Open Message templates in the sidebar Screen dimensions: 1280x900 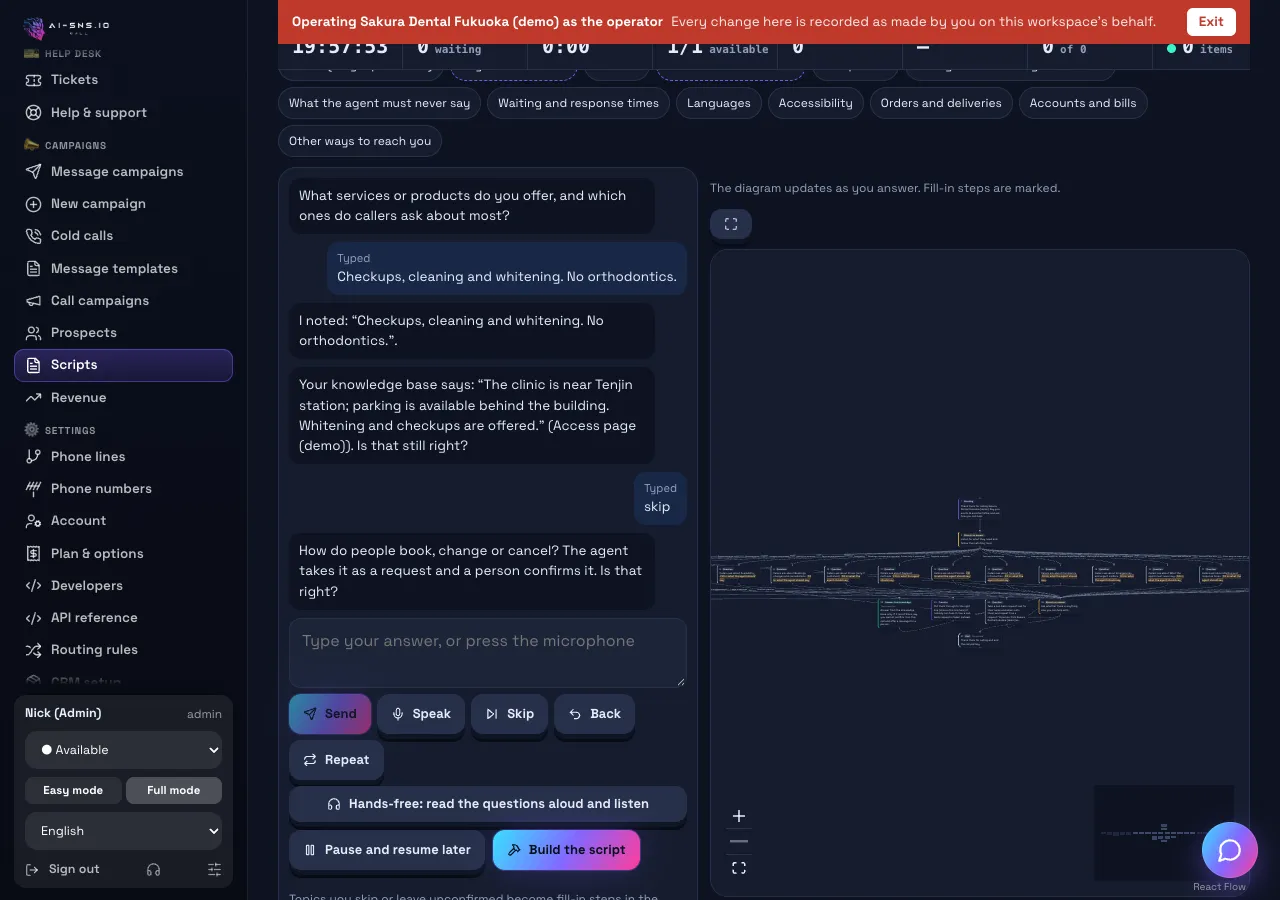tap(124, 269)
